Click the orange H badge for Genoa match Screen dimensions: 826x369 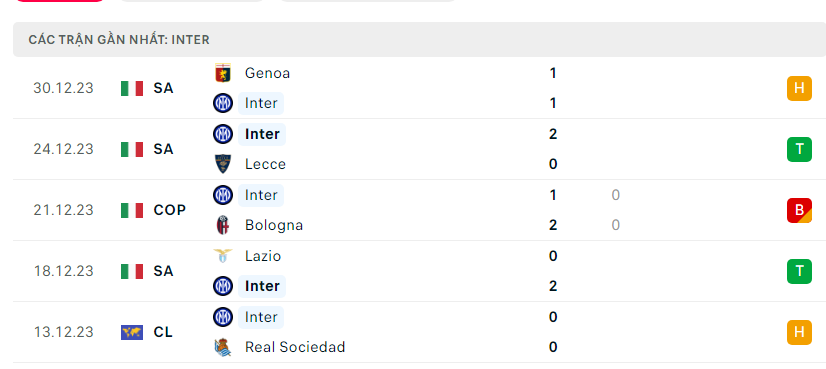[x=799, y=88]
